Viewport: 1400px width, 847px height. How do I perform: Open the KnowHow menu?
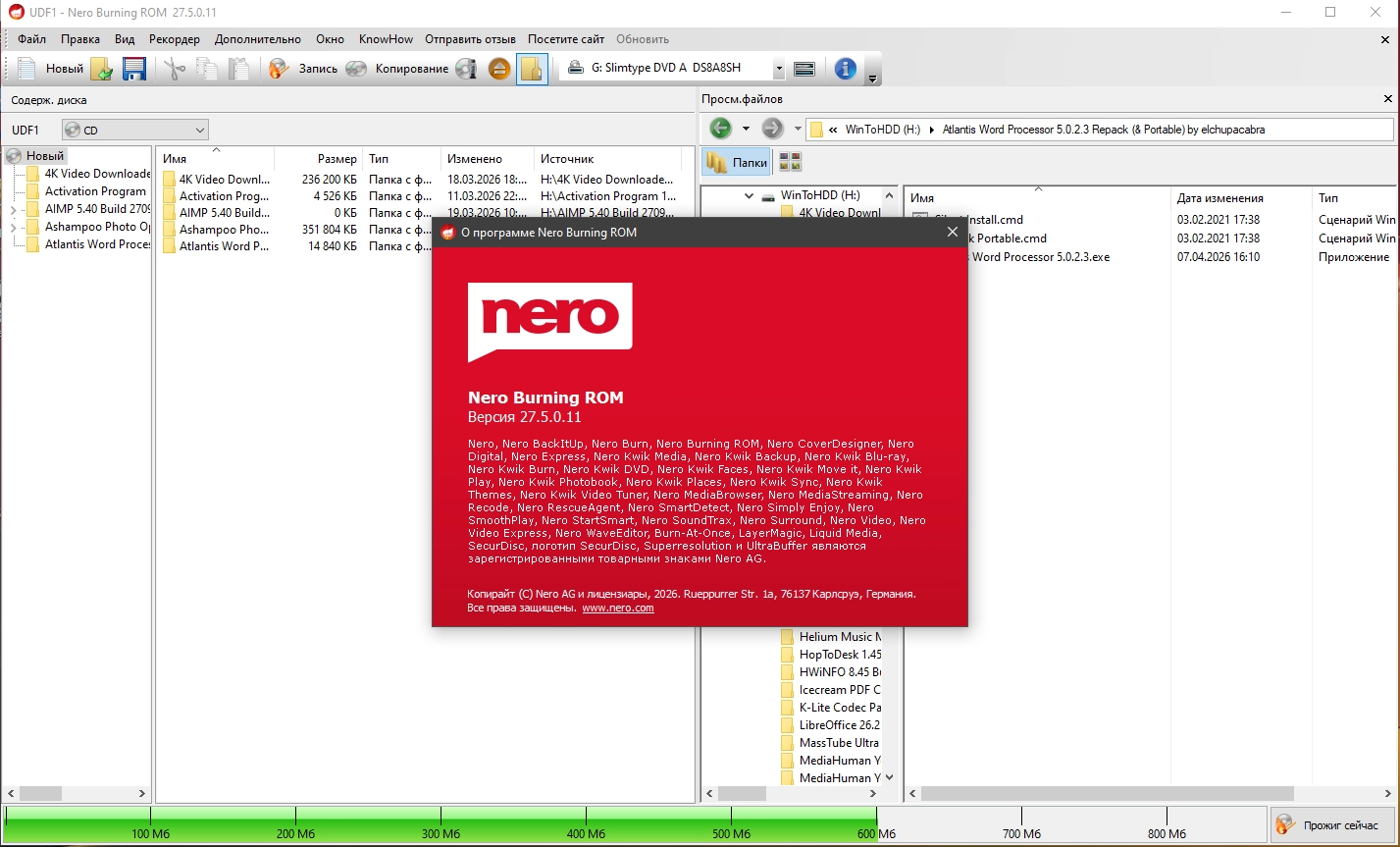[387, 39]
